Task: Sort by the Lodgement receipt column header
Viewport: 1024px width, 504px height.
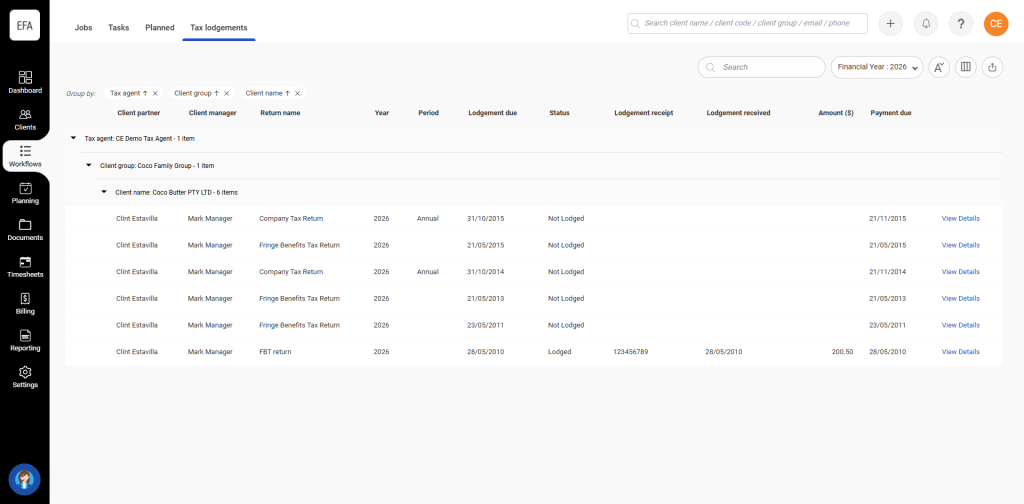Action: [643, 113]
